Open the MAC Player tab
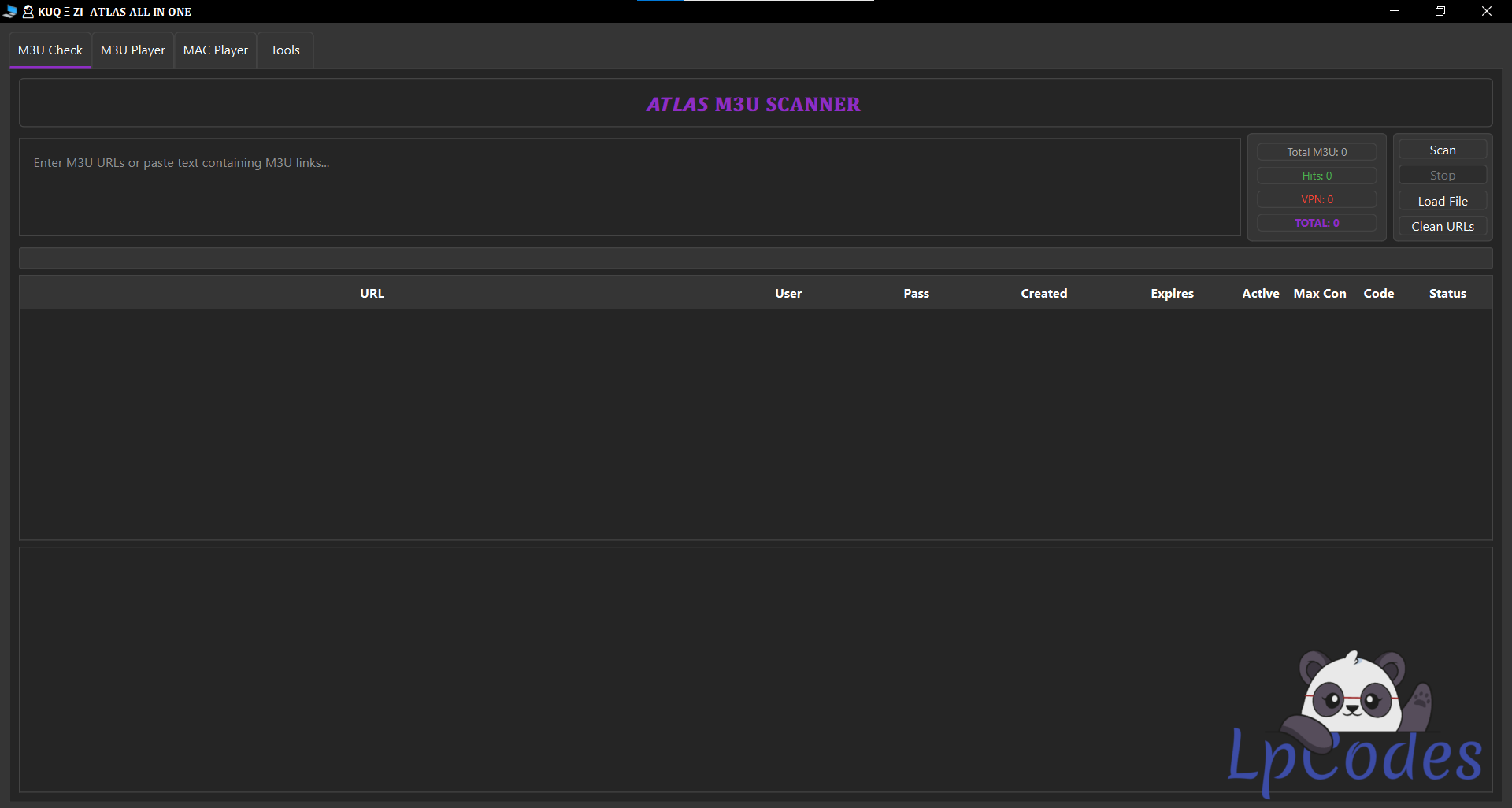The width and height of the screenshot is (1512, 808). (215, 50)
